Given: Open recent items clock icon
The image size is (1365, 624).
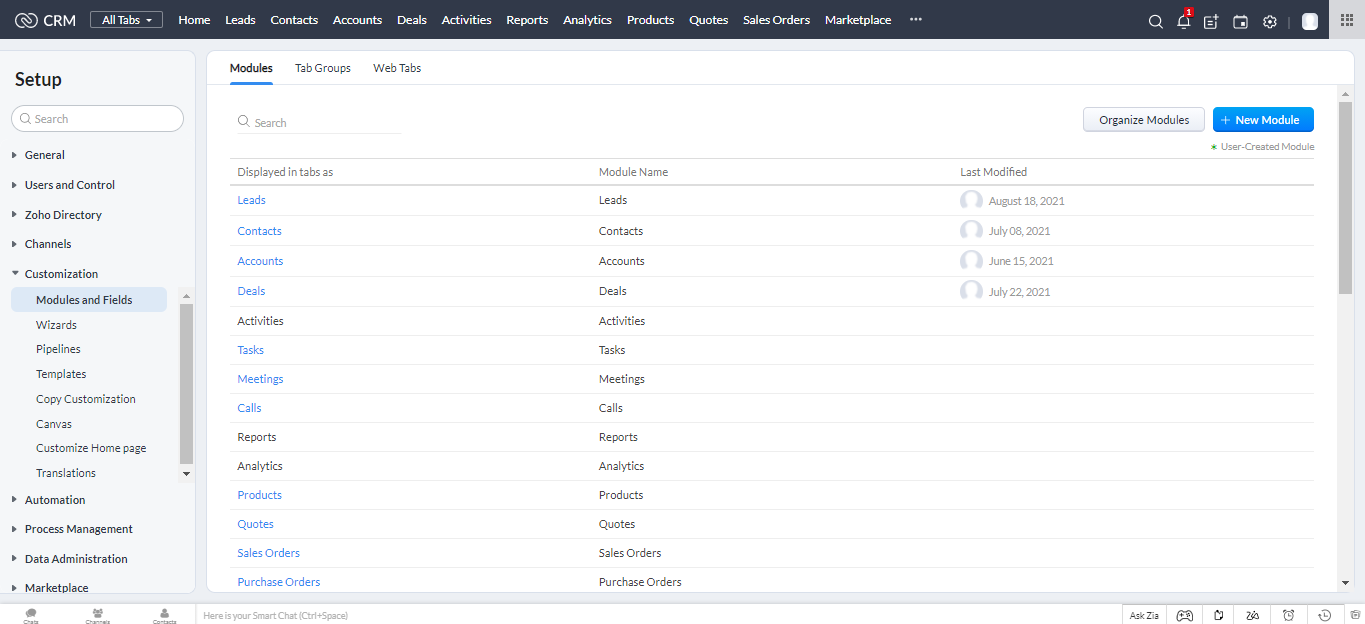Looking at the screenshot, I should click(1324, 615).
